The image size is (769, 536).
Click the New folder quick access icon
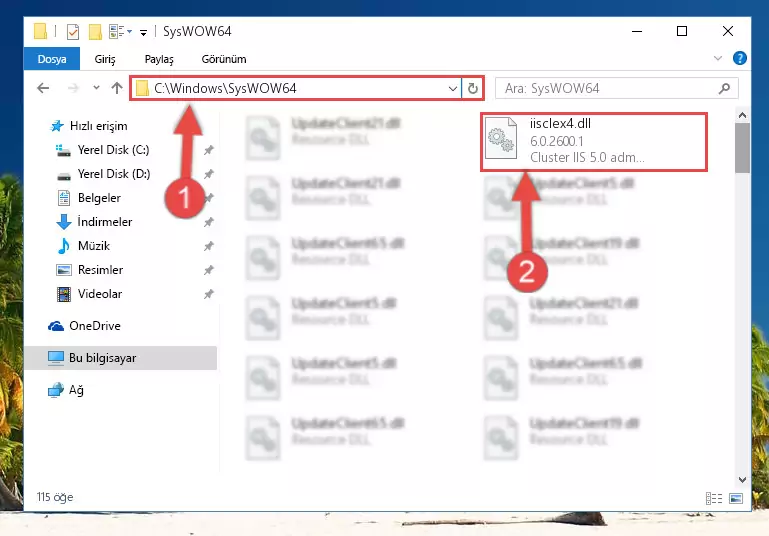coord(95,31)
